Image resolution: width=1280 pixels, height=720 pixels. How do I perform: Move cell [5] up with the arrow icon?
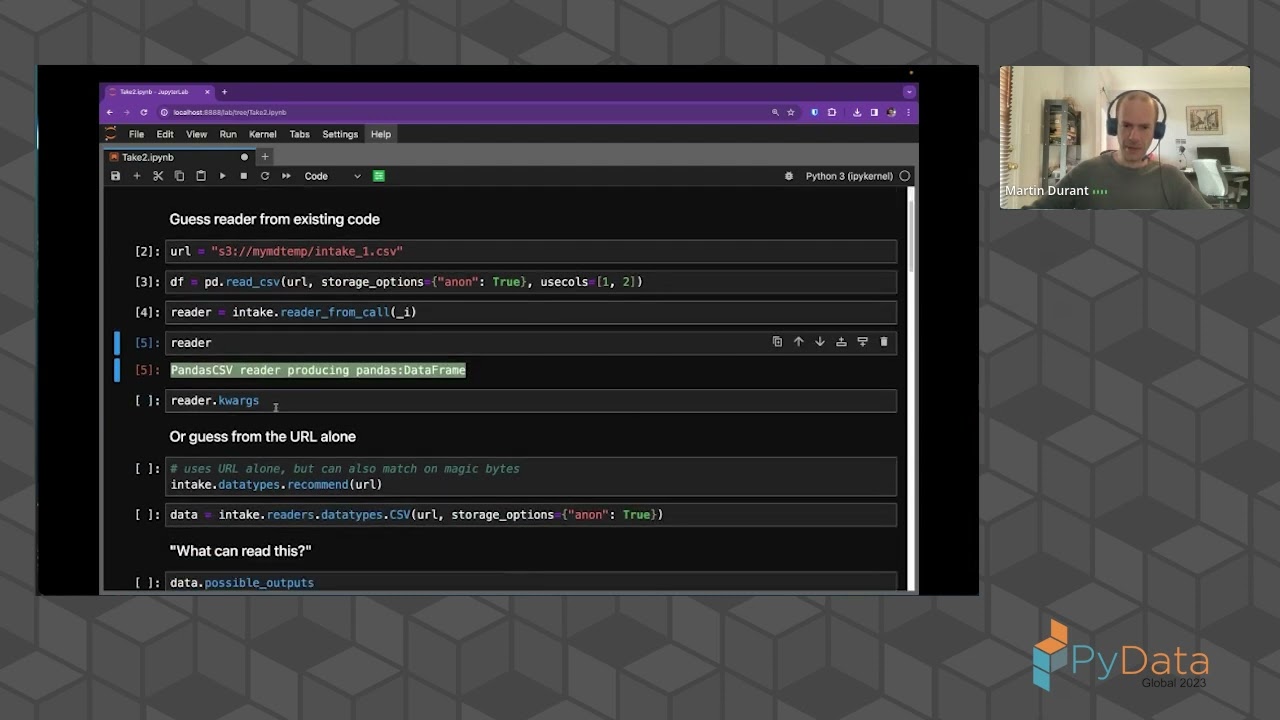click(798, 342)
